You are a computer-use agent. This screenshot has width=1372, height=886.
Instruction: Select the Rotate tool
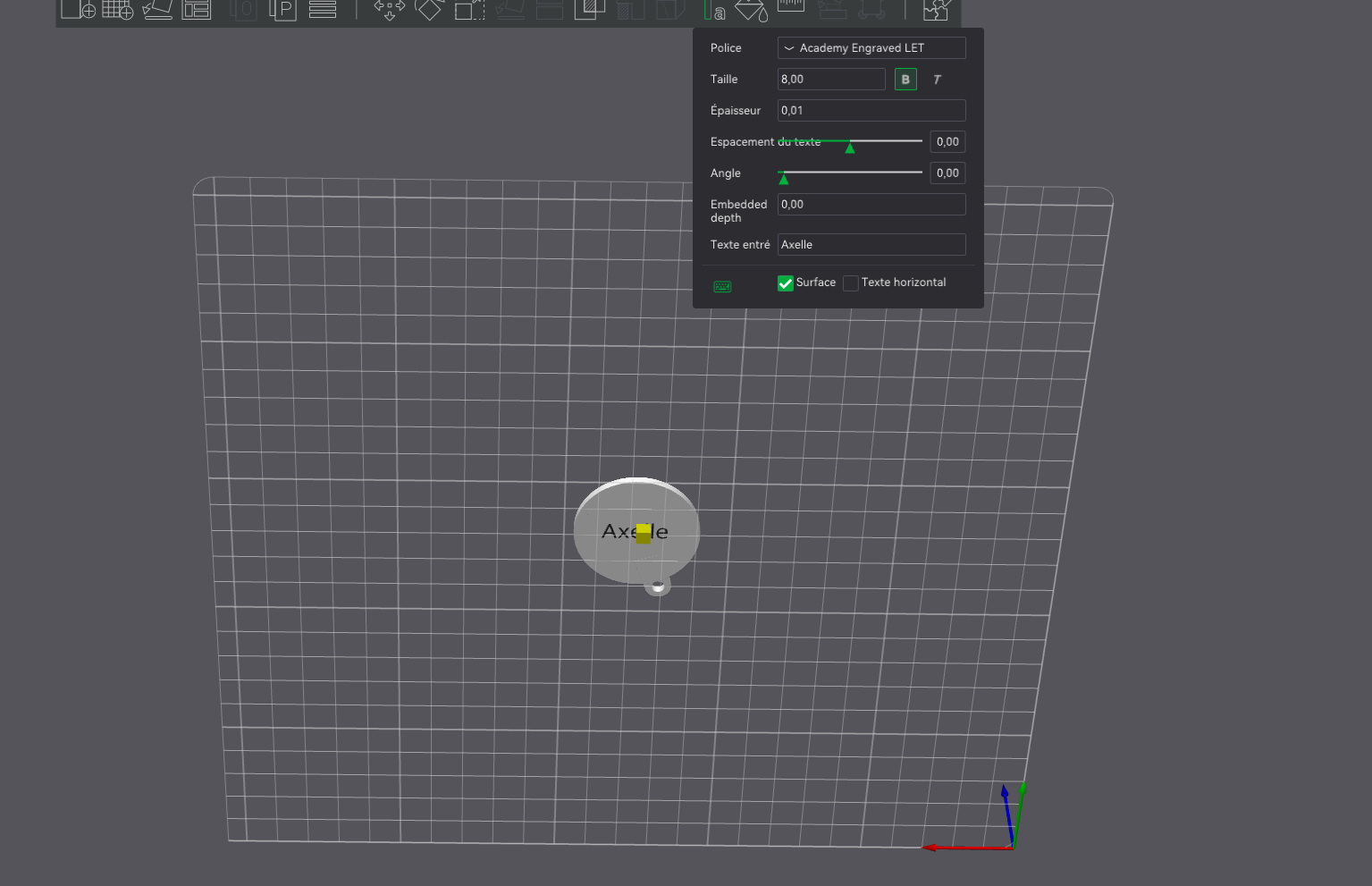pyautogui.click(x=429, y=10)
